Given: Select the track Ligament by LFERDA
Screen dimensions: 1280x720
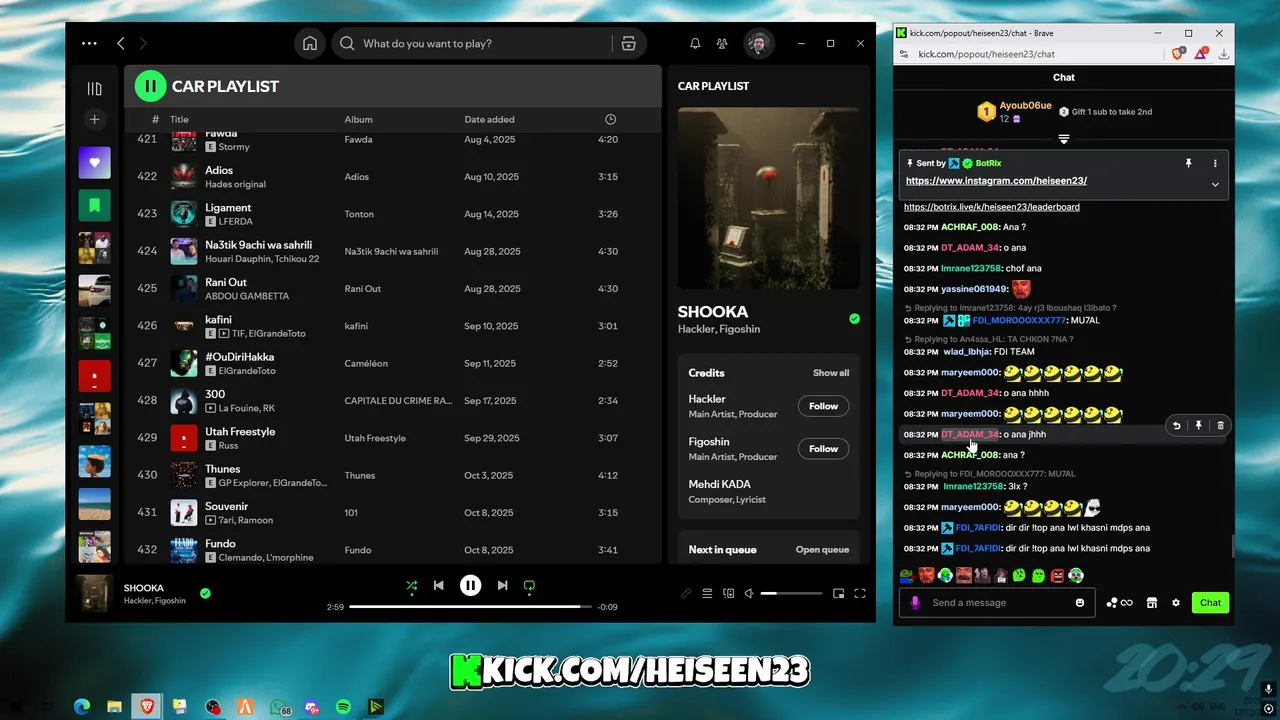Looking at the screenshot, I should tap(392, 214).
